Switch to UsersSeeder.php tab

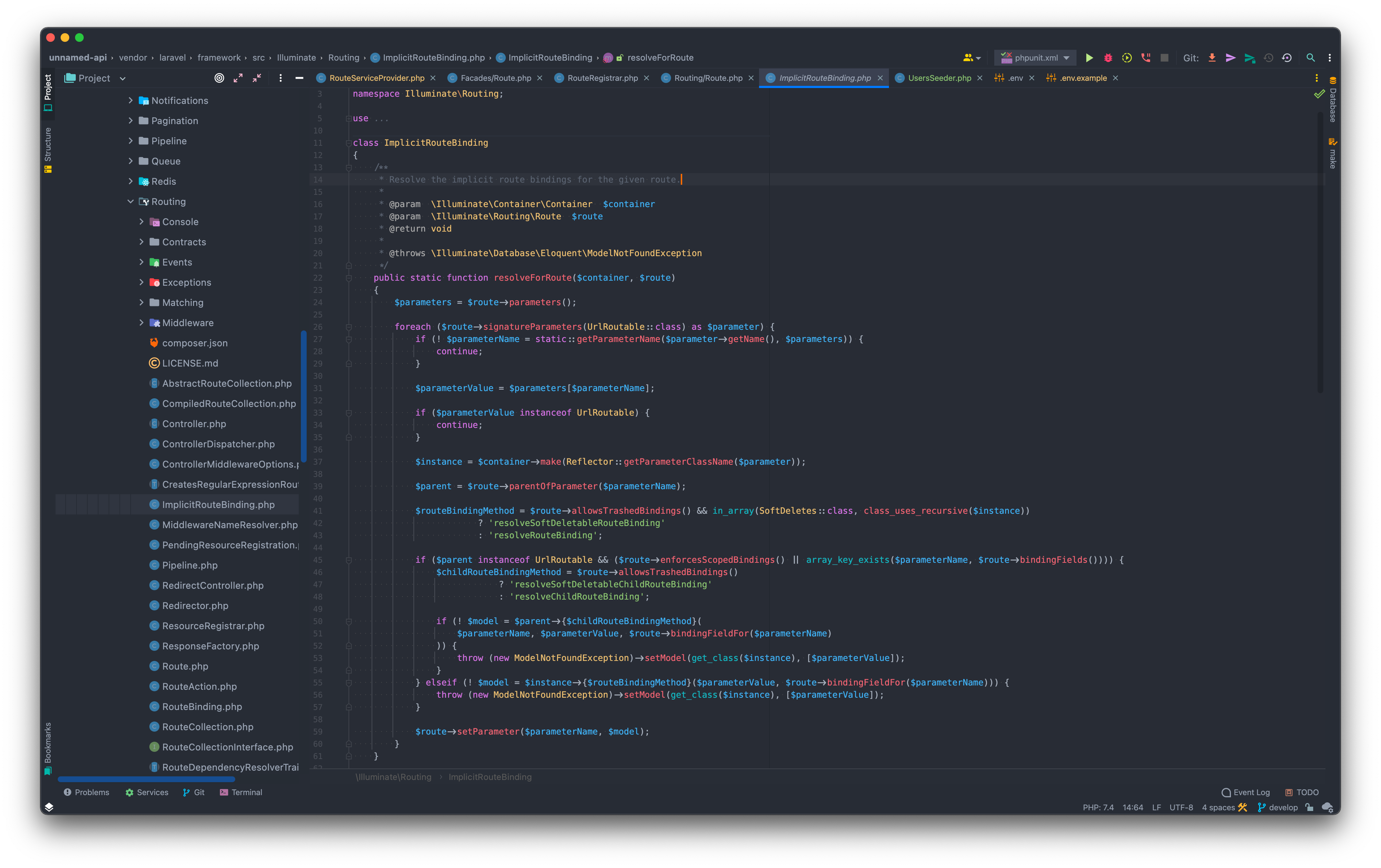point(939,78)
